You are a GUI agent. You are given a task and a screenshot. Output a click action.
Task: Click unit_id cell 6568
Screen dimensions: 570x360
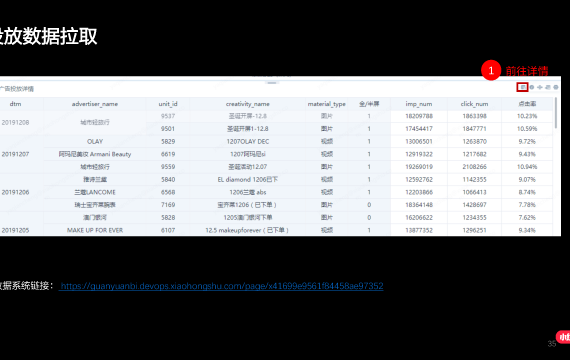coord(168,192)
